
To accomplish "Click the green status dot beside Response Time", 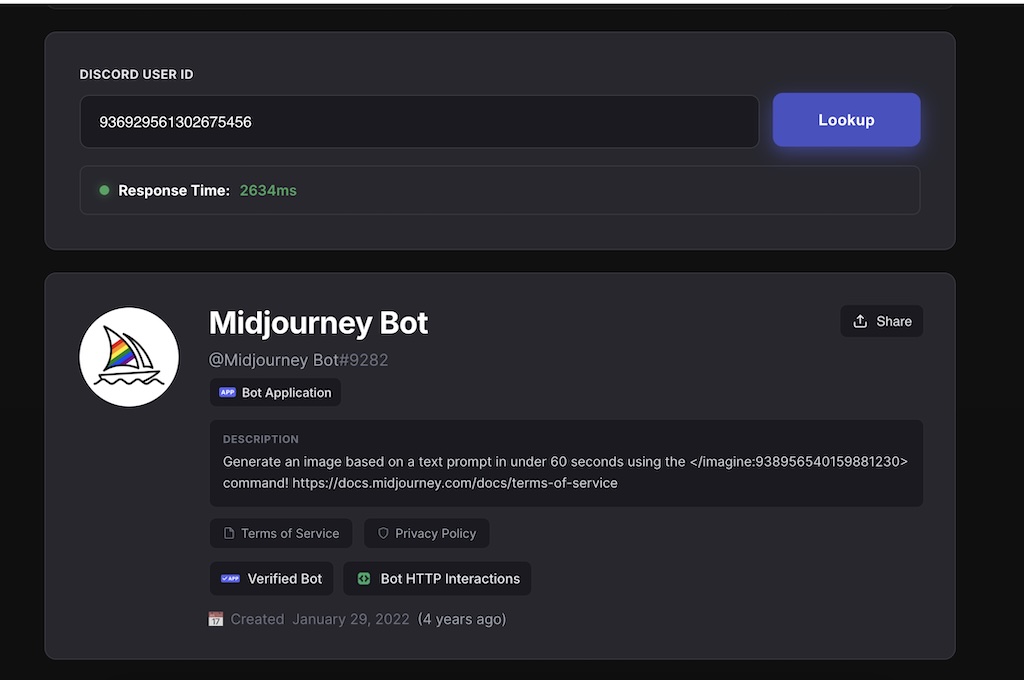I will (x=104, y=190).
